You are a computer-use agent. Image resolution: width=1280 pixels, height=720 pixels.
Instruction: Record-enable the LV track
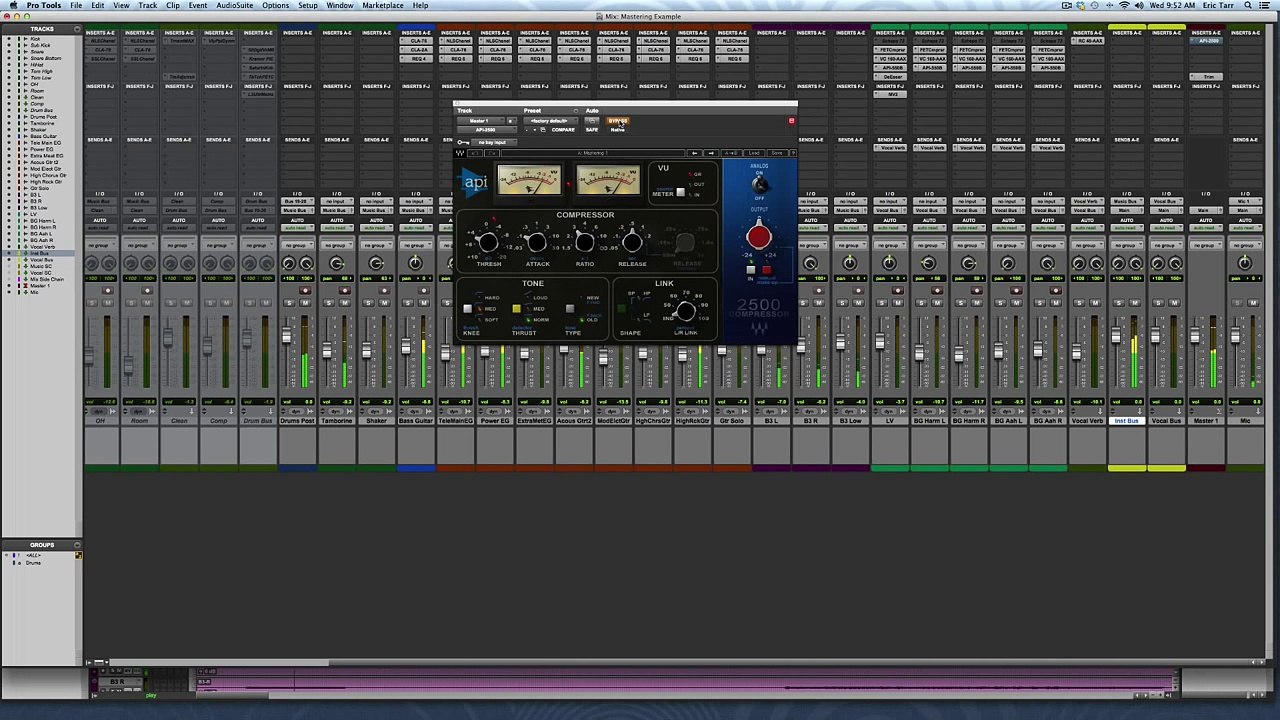[x=897, y=291]
